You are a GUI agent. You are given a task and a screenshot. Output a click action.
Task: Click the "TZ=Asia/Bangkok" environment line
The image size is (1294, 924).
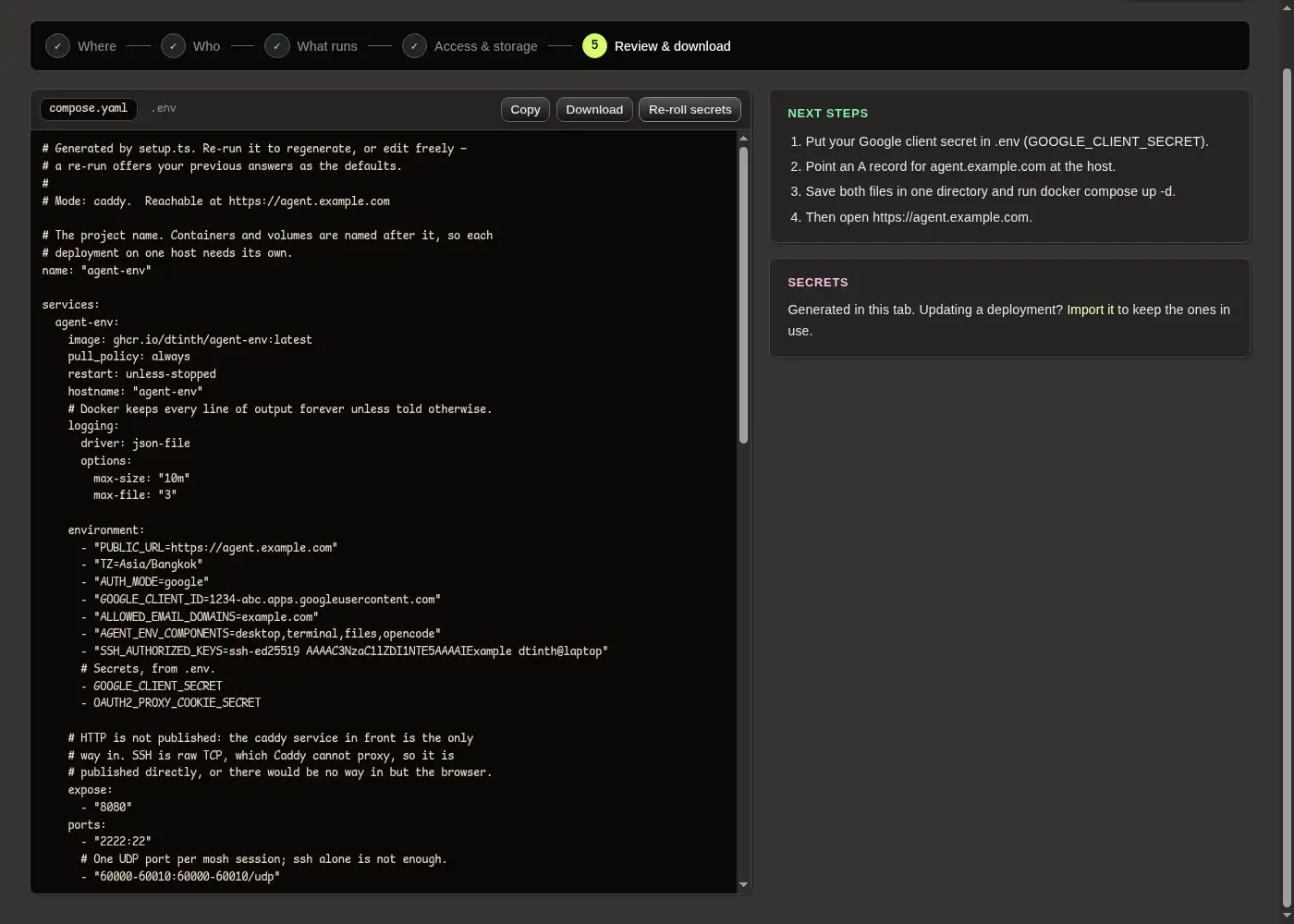(141, 565)
